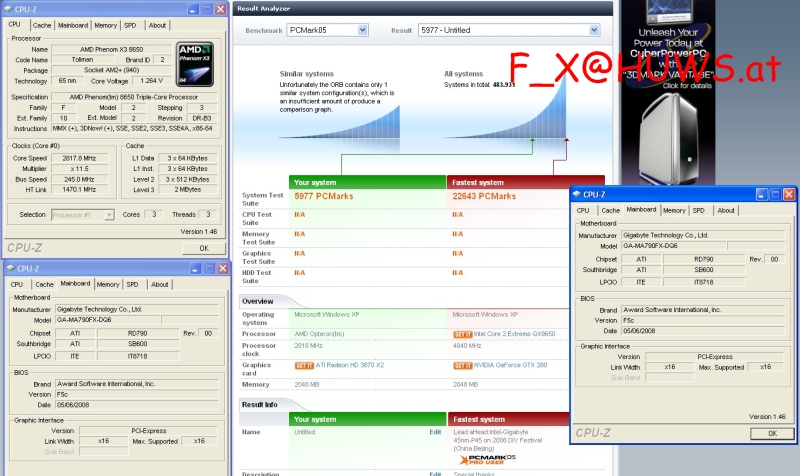Image resolution: width=800 pixels, height=476 pixels.
Task: Open Memory tab in bottom-left CPU-Z window
Action: point(108,284)
